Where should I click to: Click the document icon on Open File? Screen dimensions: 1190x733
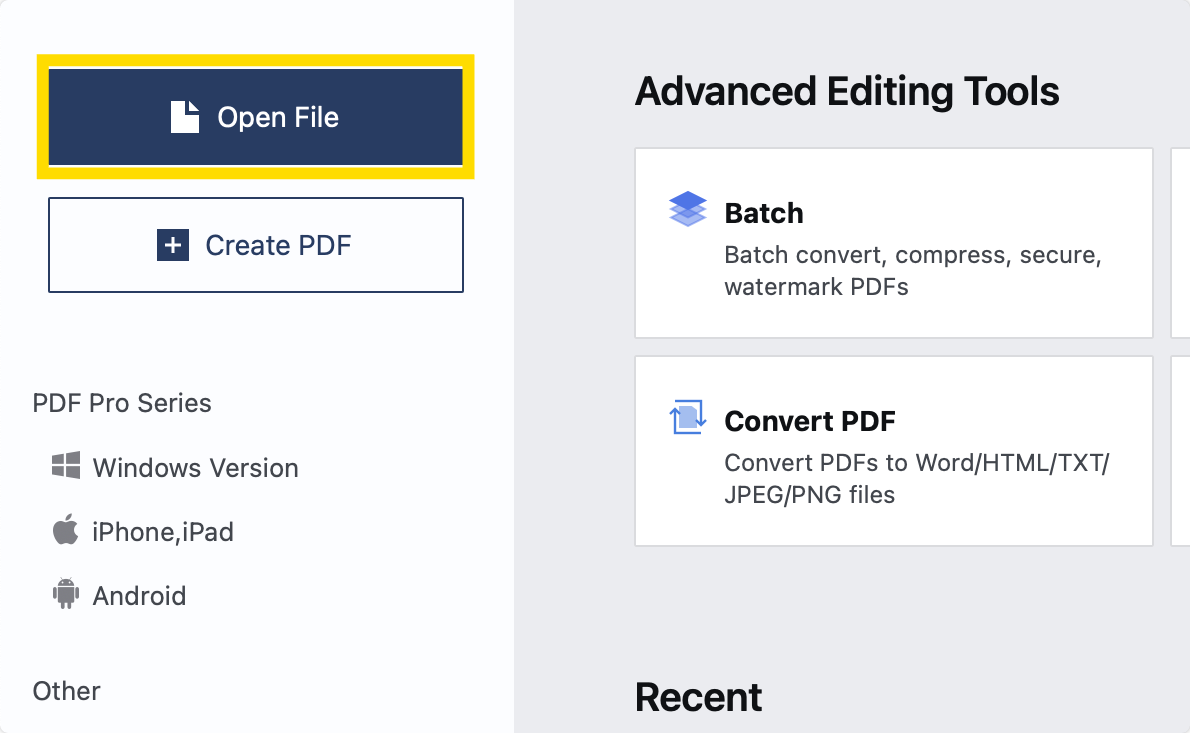185,117
